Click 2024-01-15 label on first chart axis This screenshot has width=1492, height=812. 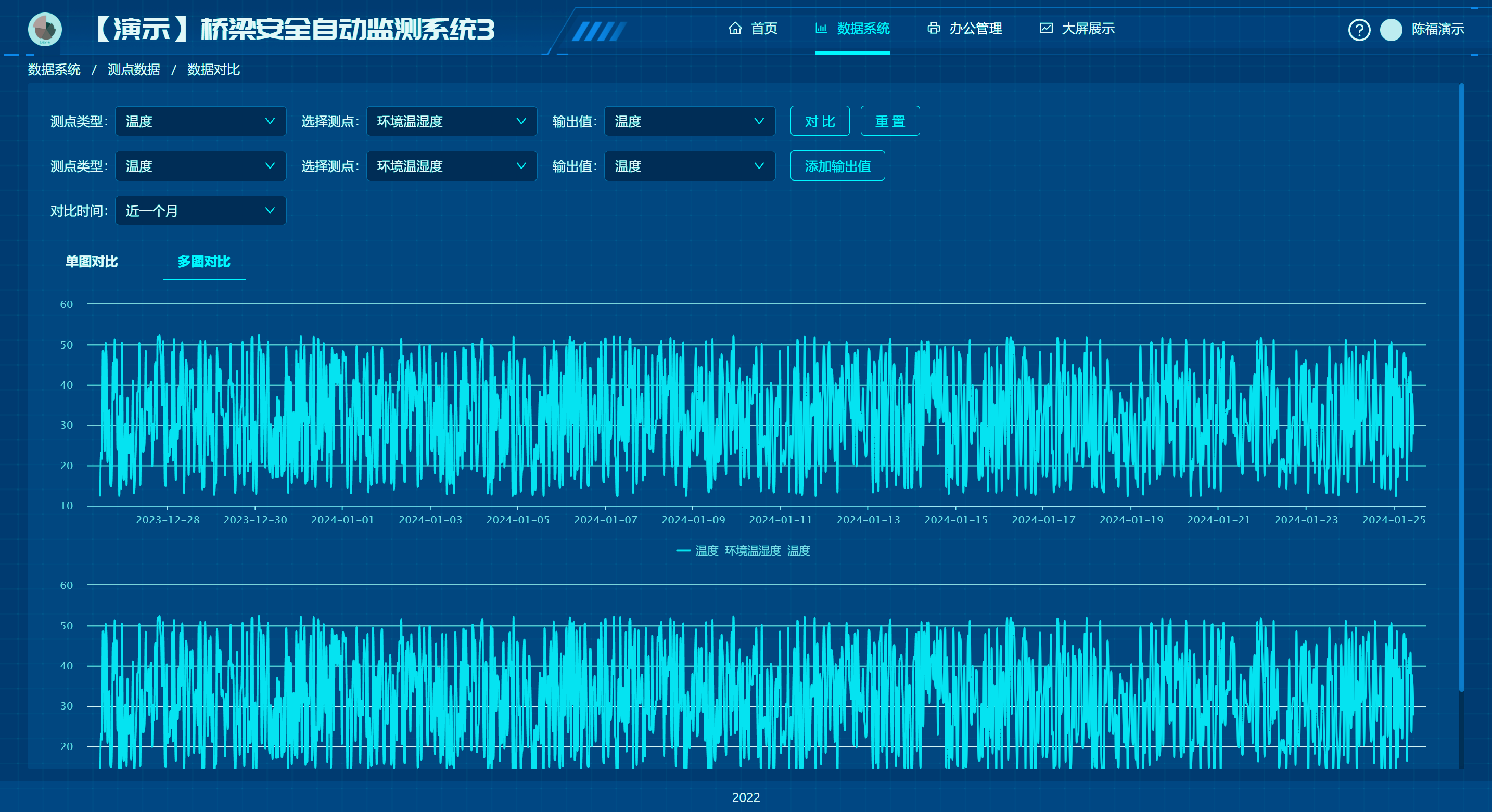click(955, 520)
